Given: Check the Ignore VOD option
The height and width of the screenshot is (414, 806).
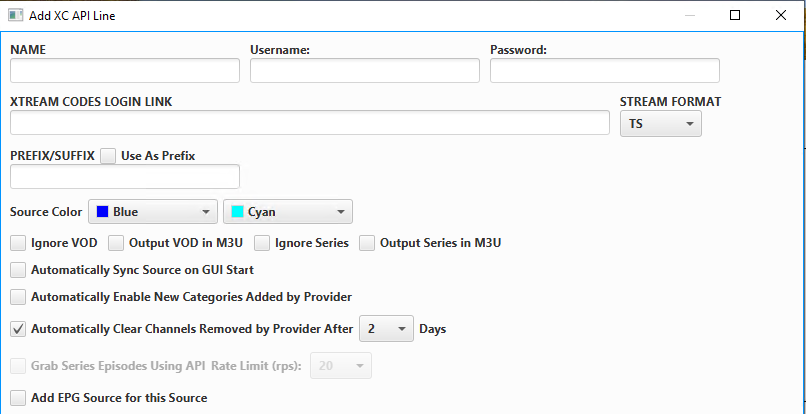Looking at the screenshot, I should point(18,243).
